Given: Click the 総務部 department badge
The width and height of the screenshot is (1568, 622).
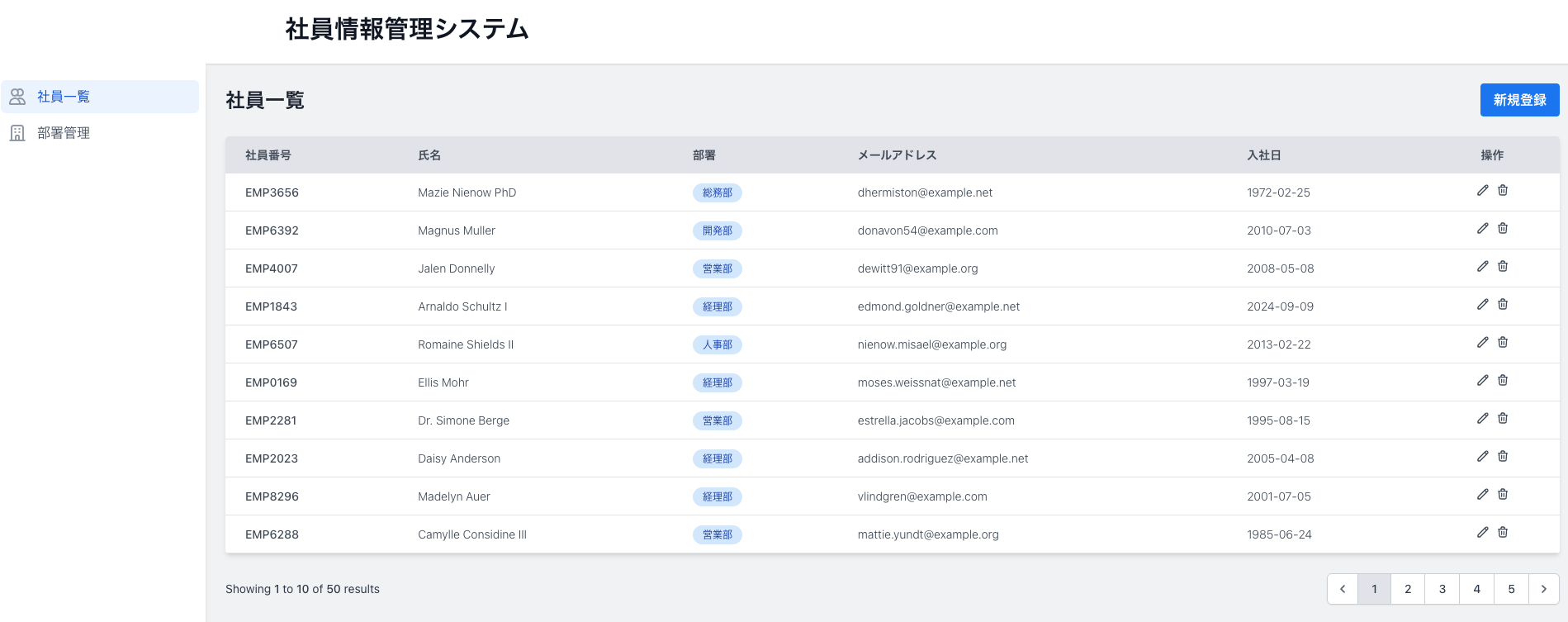Looking at the screenshot, I should (718, 192).
